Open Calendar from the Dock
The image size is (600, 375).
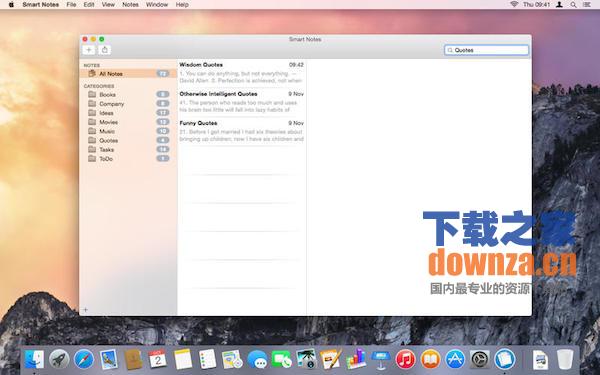pos(158,359)
